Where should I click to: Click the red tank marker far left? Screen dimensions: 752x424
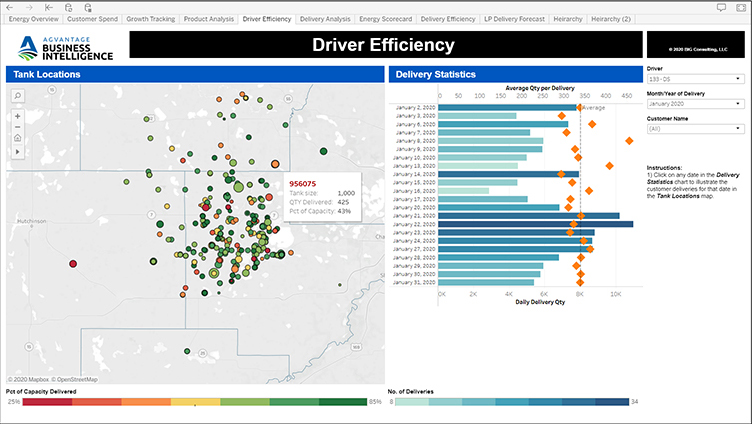coord(72,264)
